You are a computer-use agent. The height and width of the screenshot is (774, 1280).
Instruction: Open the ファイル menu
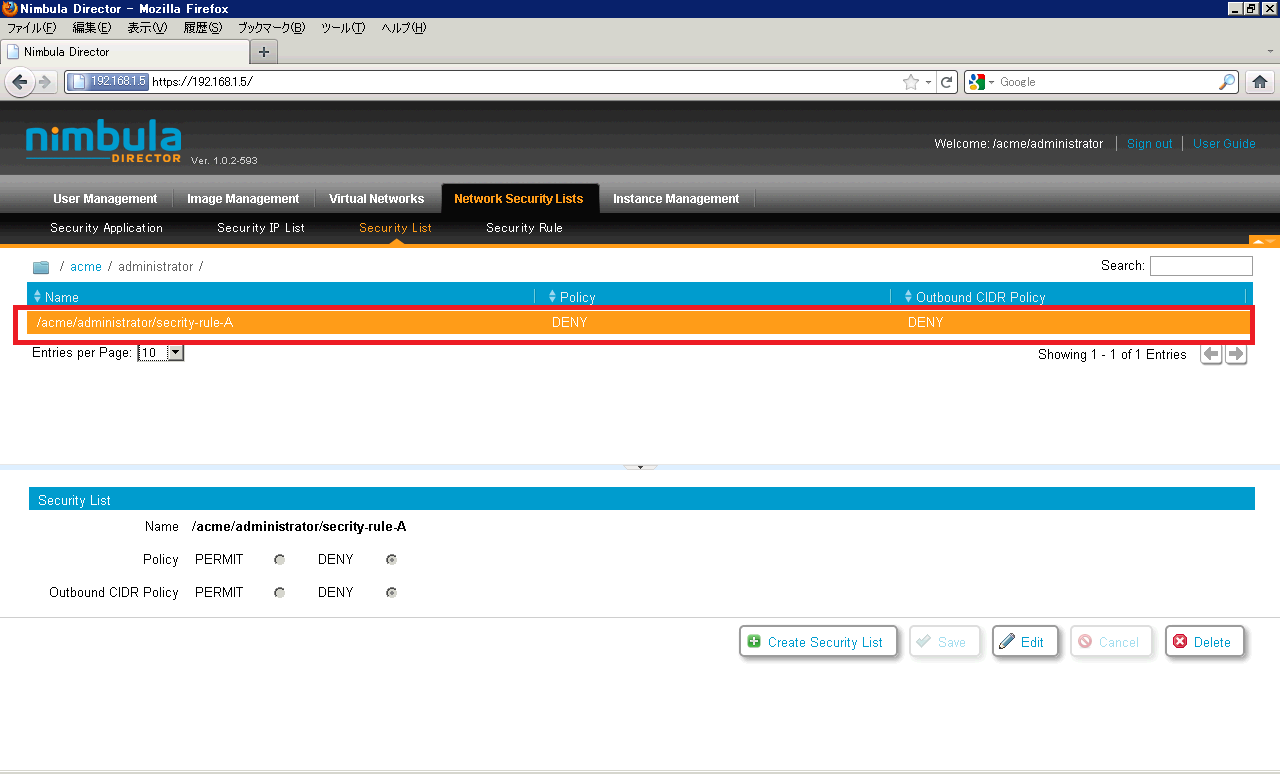32,28
